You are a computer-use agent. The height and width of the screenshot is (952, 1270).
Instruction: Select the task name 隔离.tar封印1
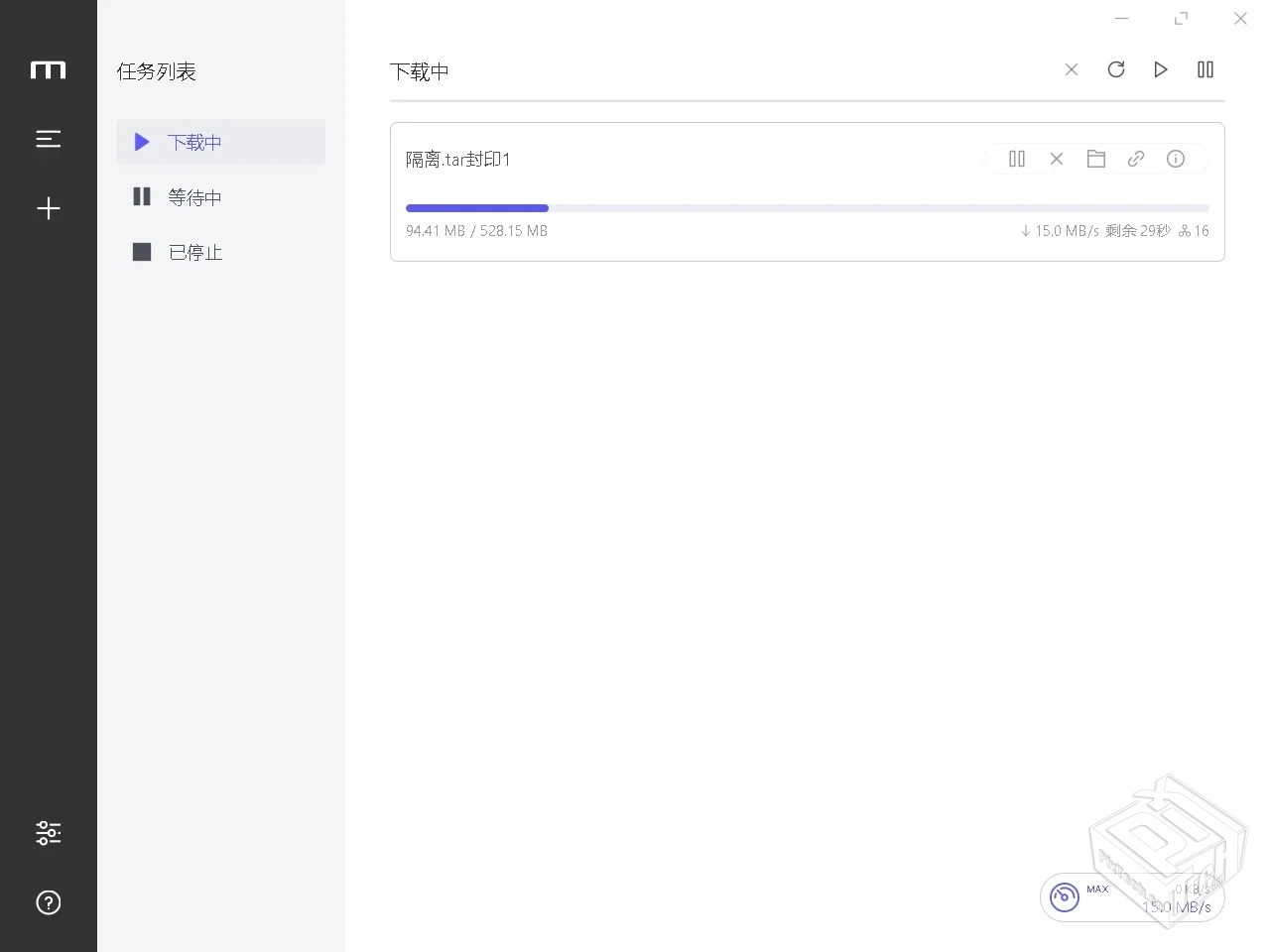(x=457, y=160)
